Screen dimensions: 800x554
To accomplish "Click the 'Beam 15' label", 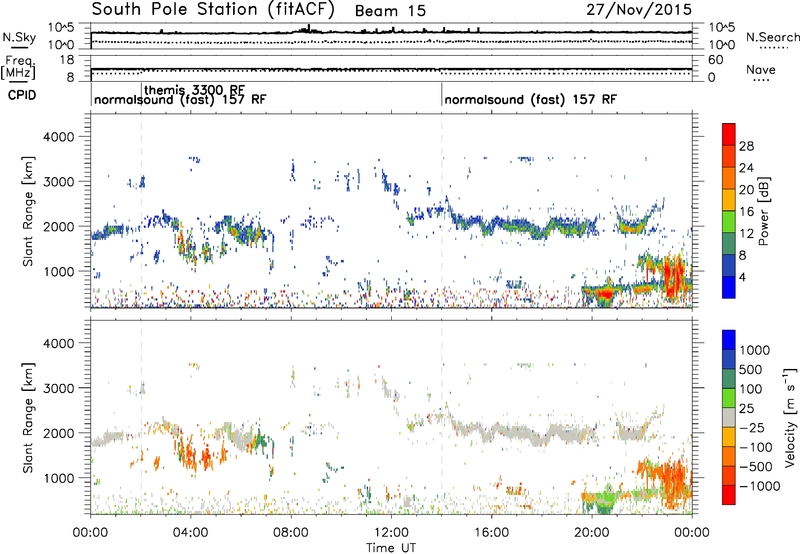I will (x=390, y=11).
